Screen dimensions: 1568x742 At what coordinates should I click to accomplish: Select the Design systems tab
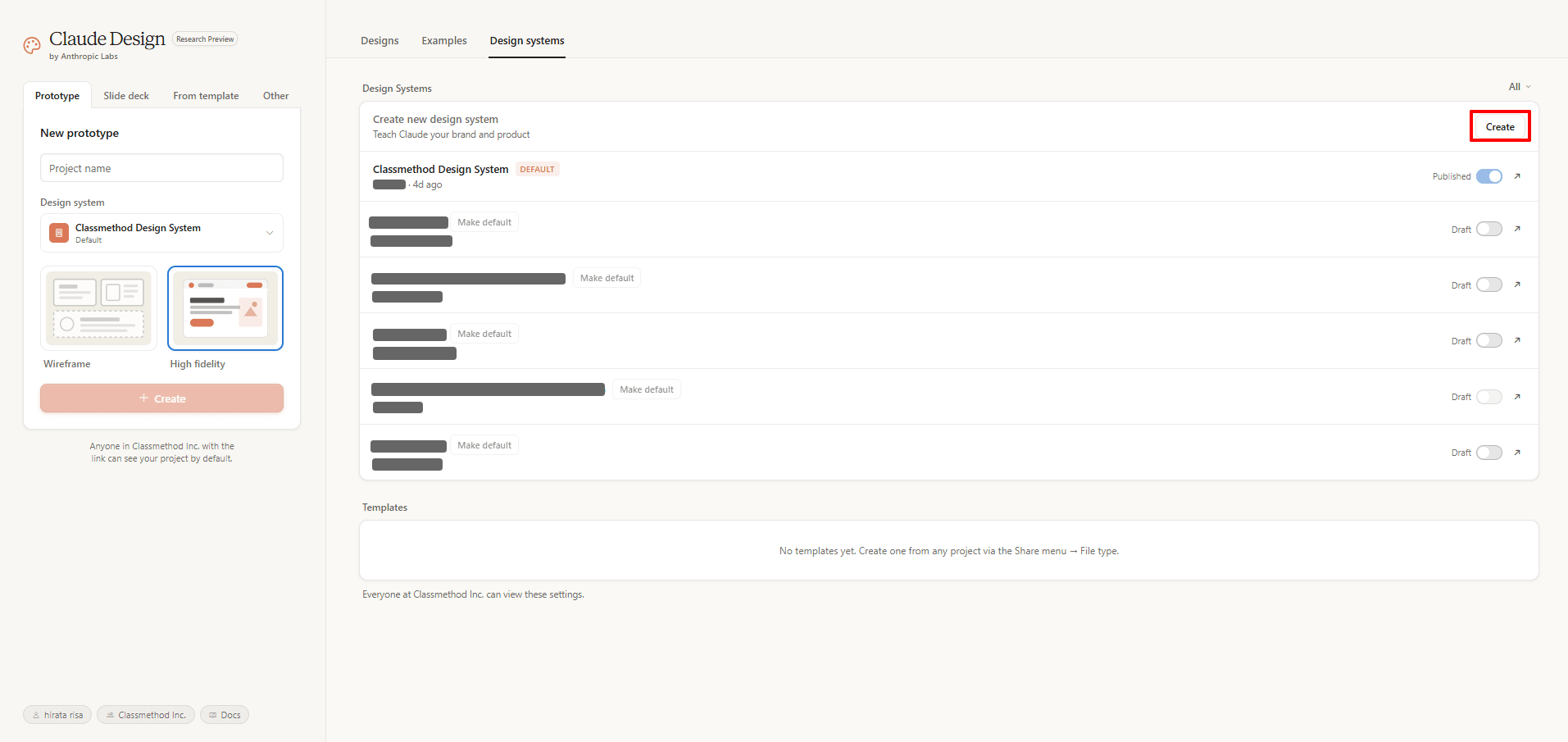tap(527, 41)
